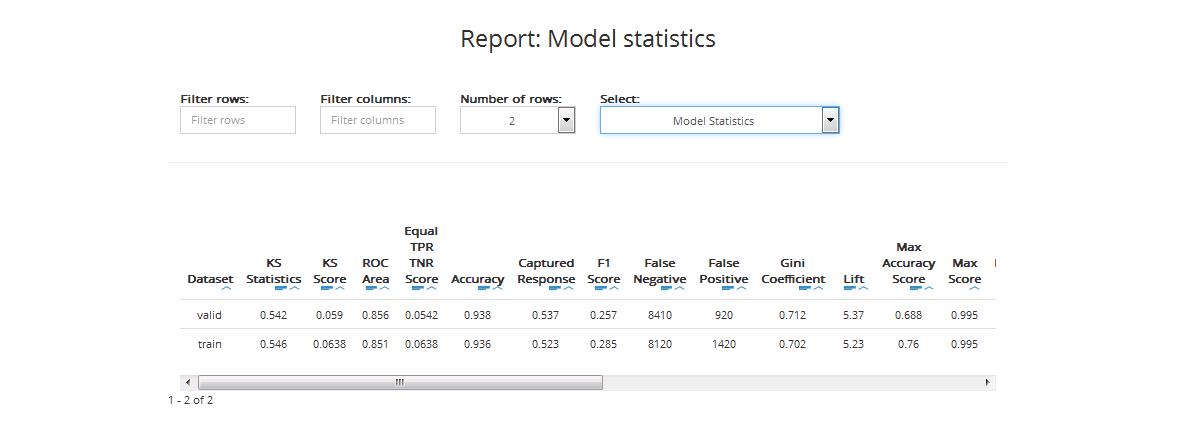
Task: Expand the Model Statistics select dropdown
Action: click(828, 121)
